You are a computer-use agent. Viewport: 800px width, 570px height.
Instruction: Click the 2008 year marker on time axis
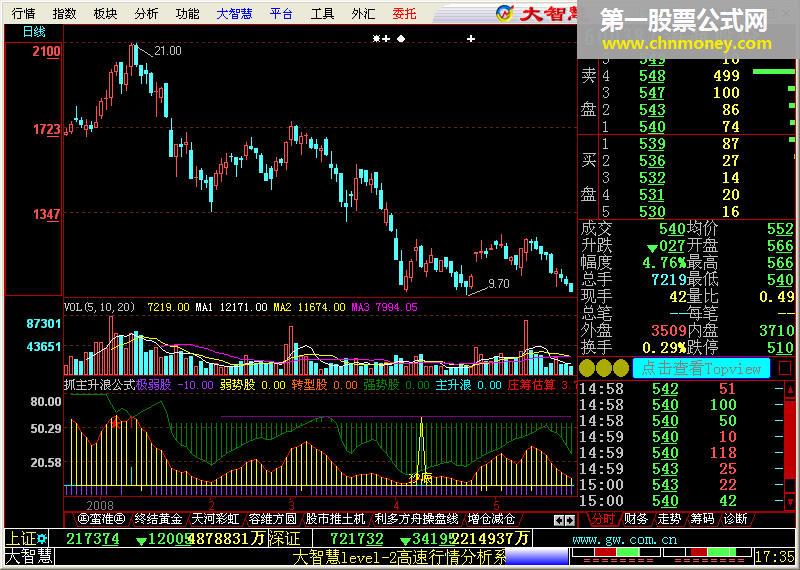(100, 506)
